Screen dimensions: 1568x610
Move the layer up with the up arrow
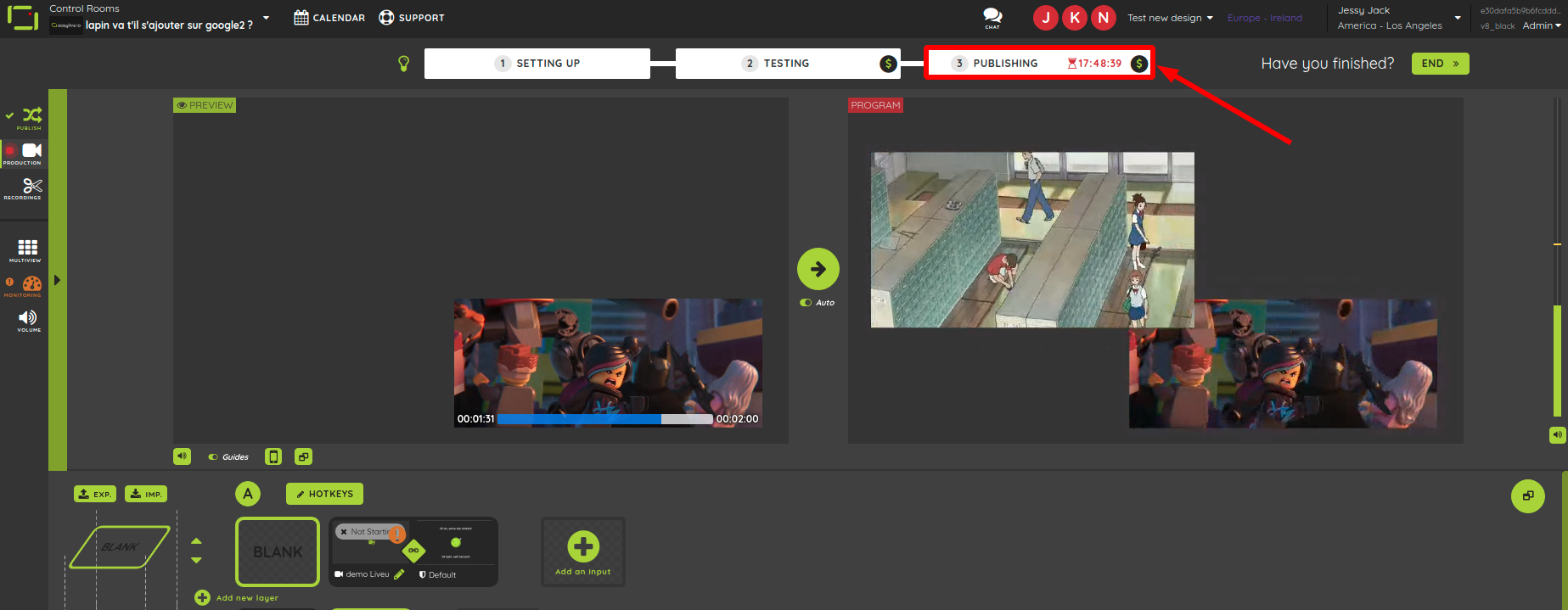pyautogui.click(x=197, y=540)
